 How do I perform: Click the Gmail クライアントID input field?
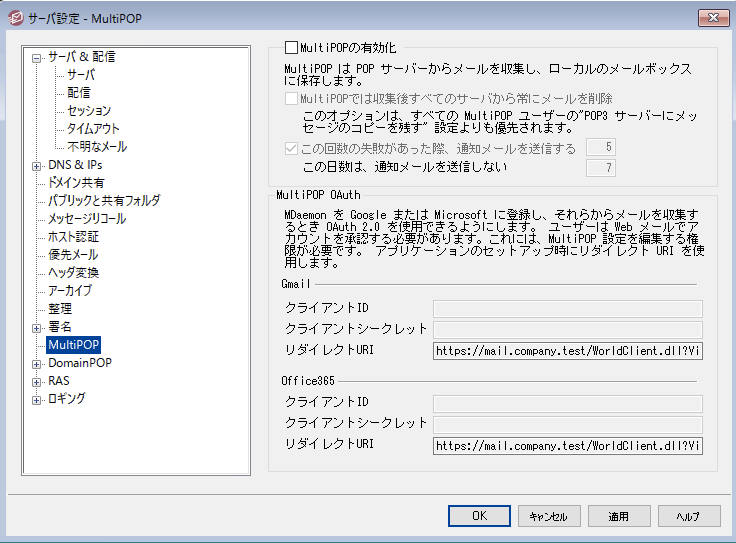point(567,308)
